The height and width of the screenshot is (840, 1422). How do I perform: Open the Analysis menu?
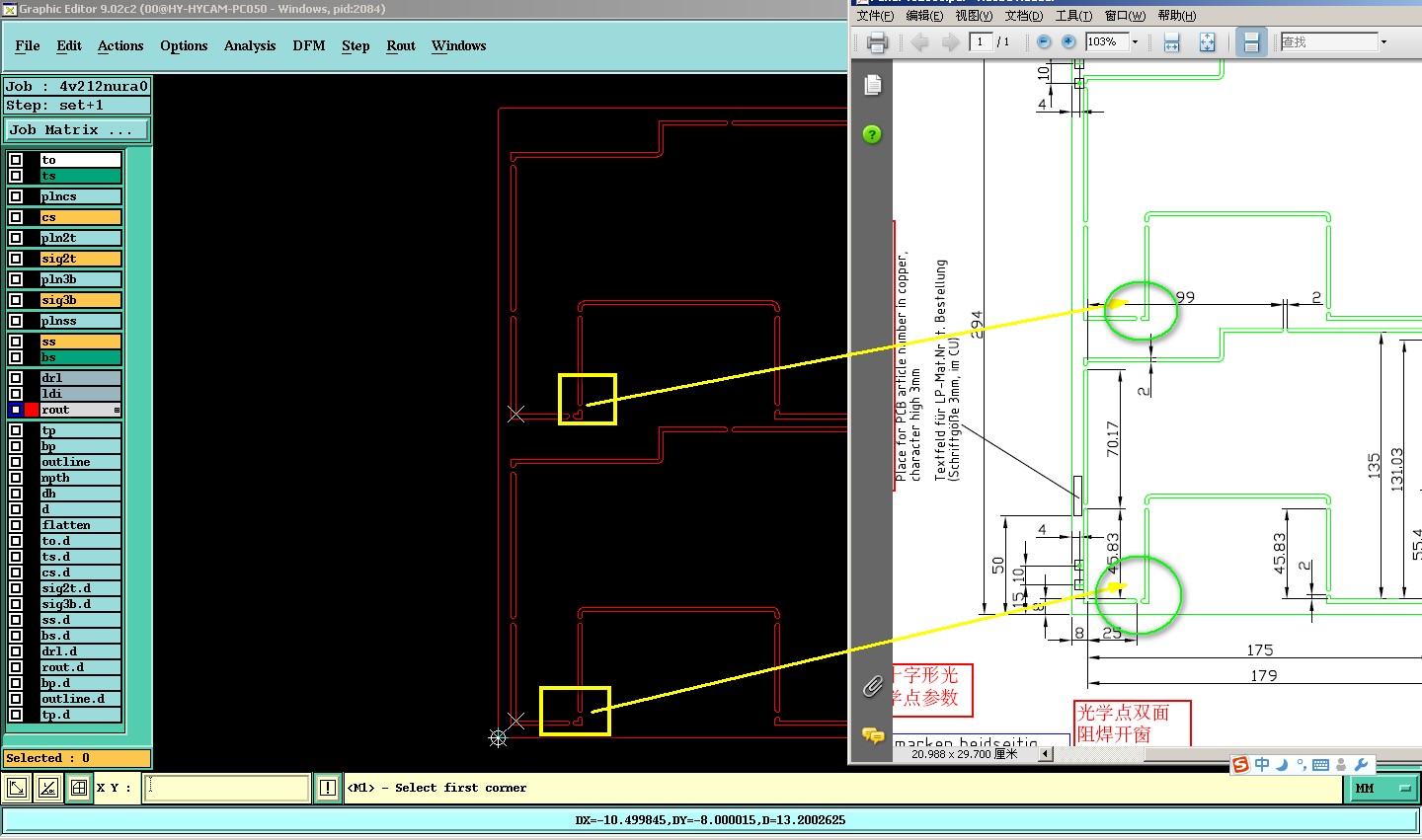click(x=250, y=45)
